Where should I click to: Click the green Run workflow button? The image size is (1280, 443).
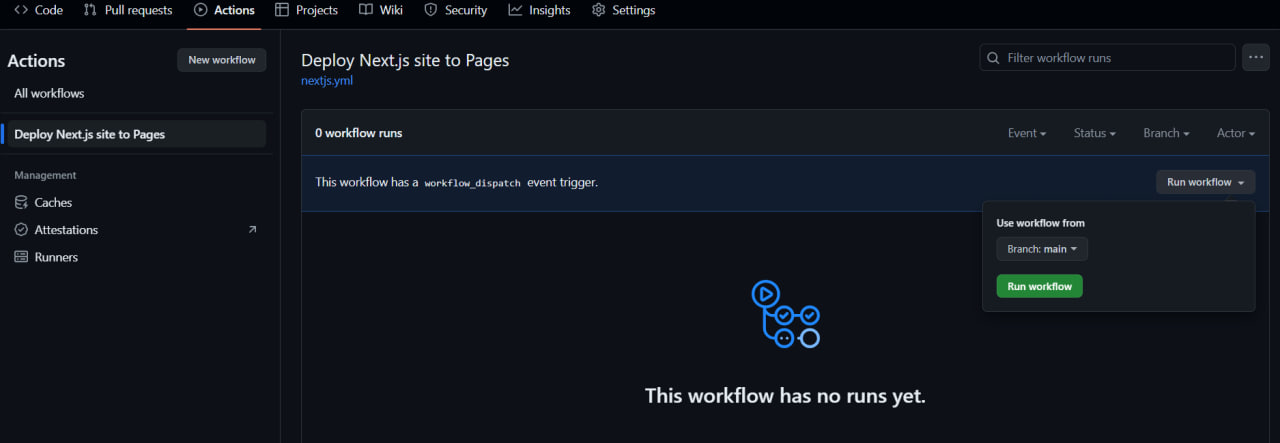(1039, 286)
